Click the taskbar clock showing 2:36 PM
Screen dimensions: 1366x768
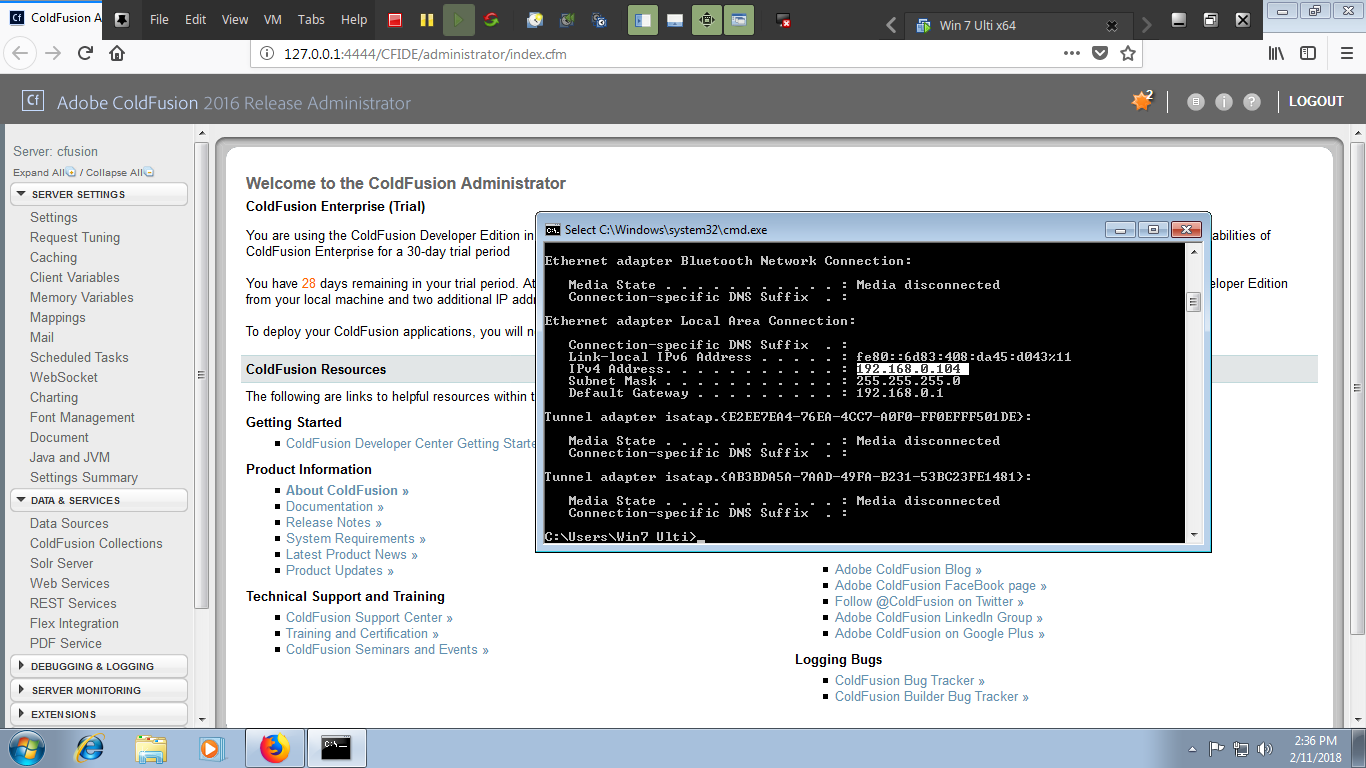coord(1316,748)
